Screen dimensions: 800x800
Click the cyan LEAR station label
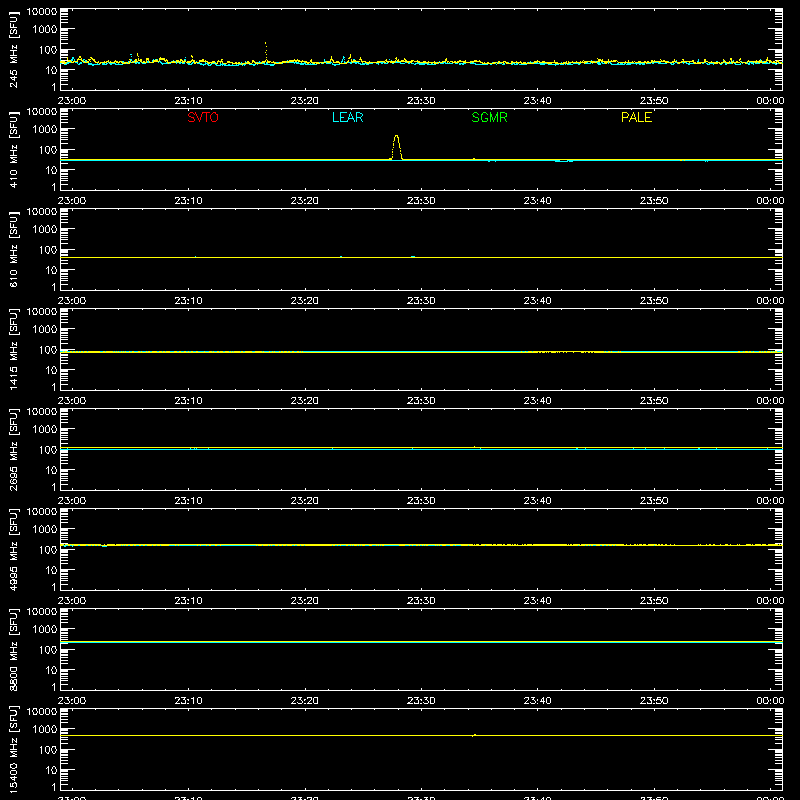347,117
